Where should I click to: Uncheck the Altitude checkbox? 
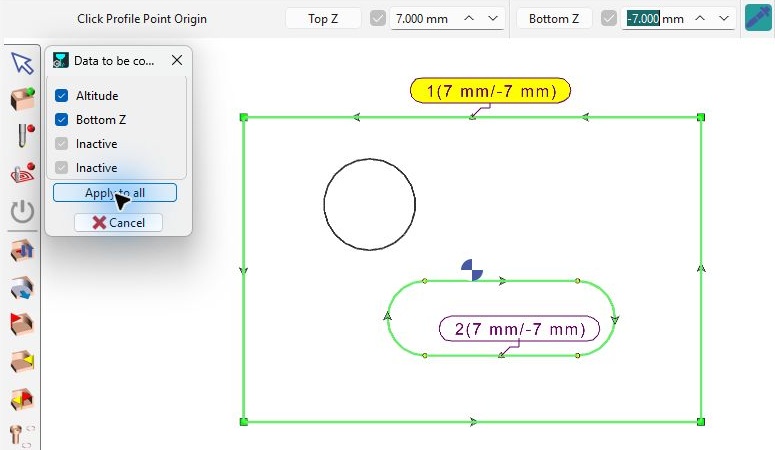[61, 95]
